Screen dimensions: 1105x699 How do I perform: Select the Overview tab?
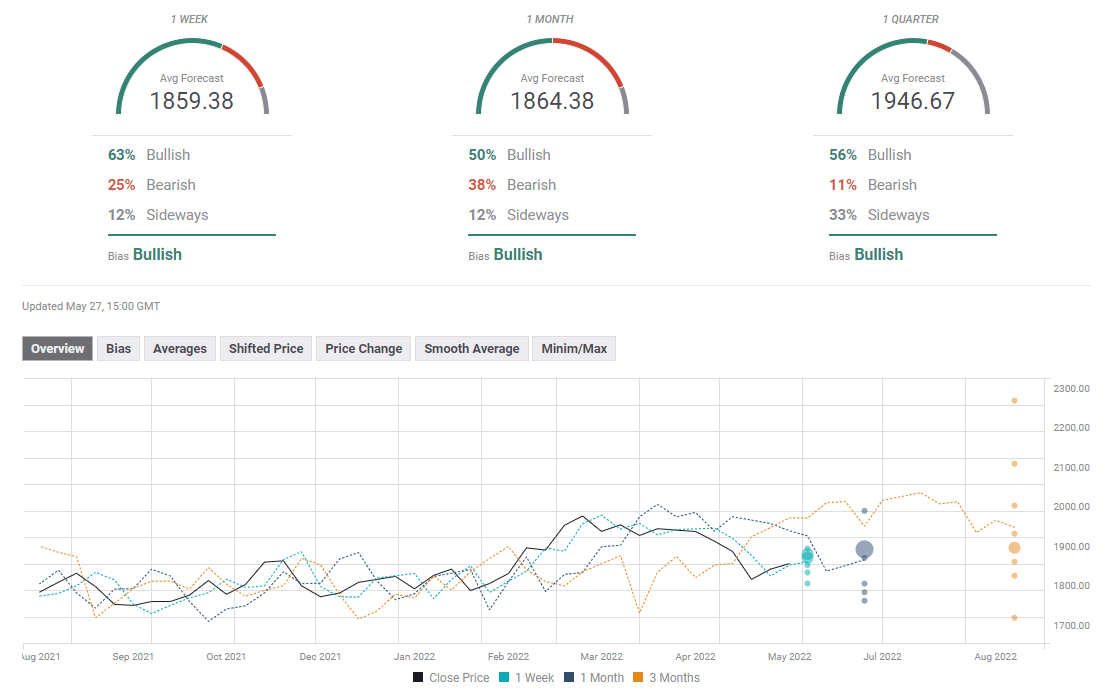point(57,348)
